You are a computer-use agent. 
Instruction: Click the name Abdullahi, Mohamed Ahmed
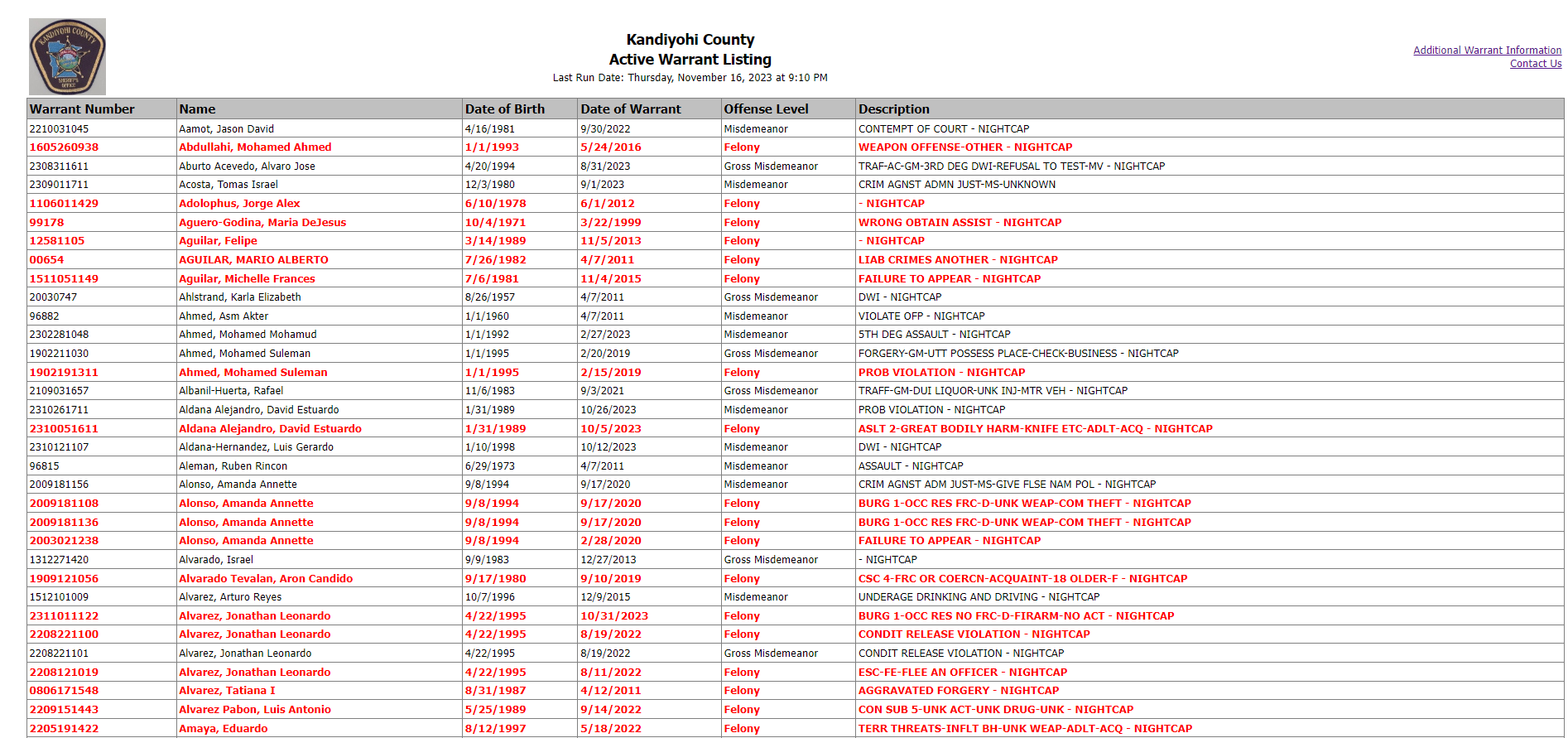tap(255, 147)
